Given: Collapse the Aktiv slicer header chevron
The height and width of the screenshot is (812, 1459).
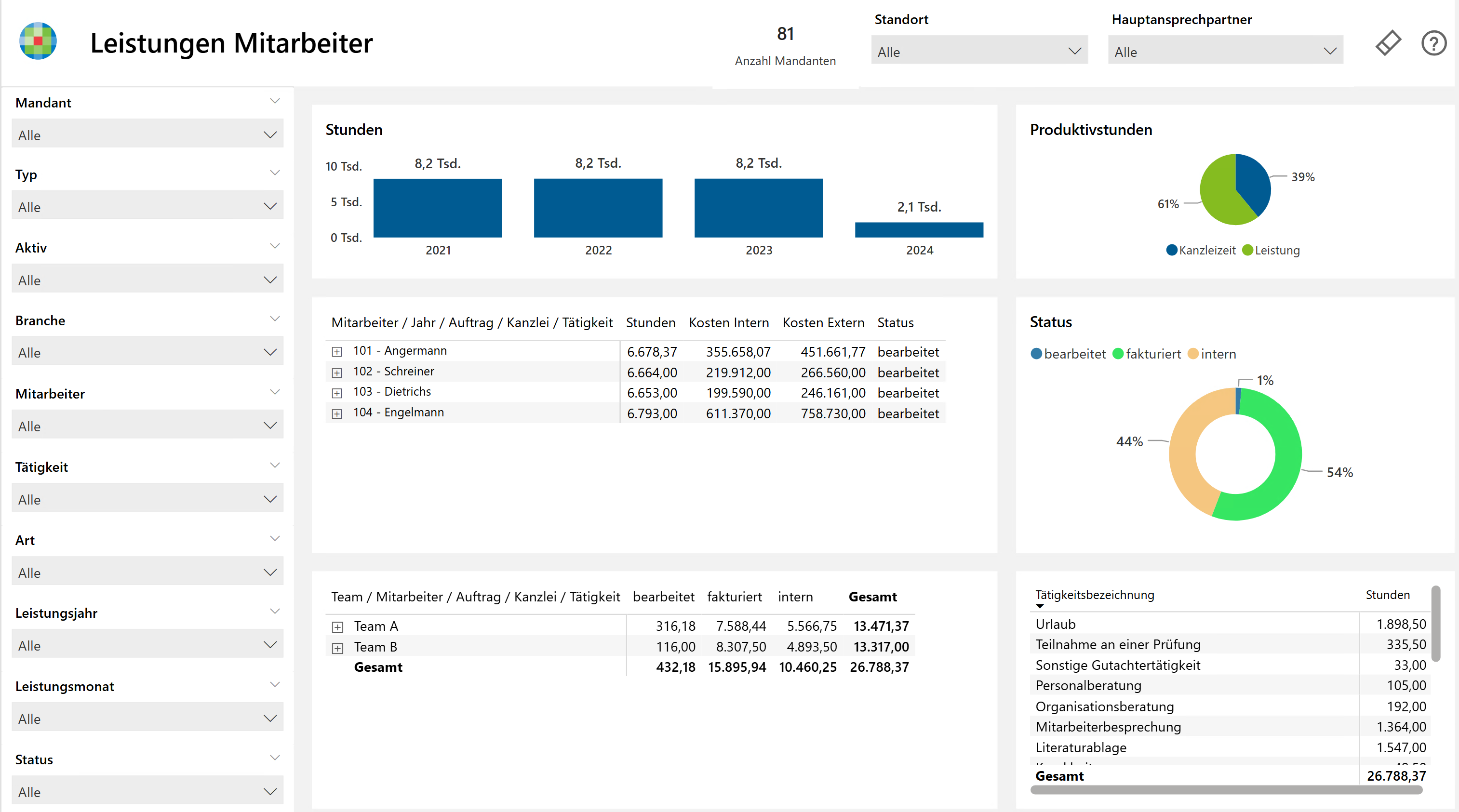Looking at the screenshot, I should coord(275,246).
